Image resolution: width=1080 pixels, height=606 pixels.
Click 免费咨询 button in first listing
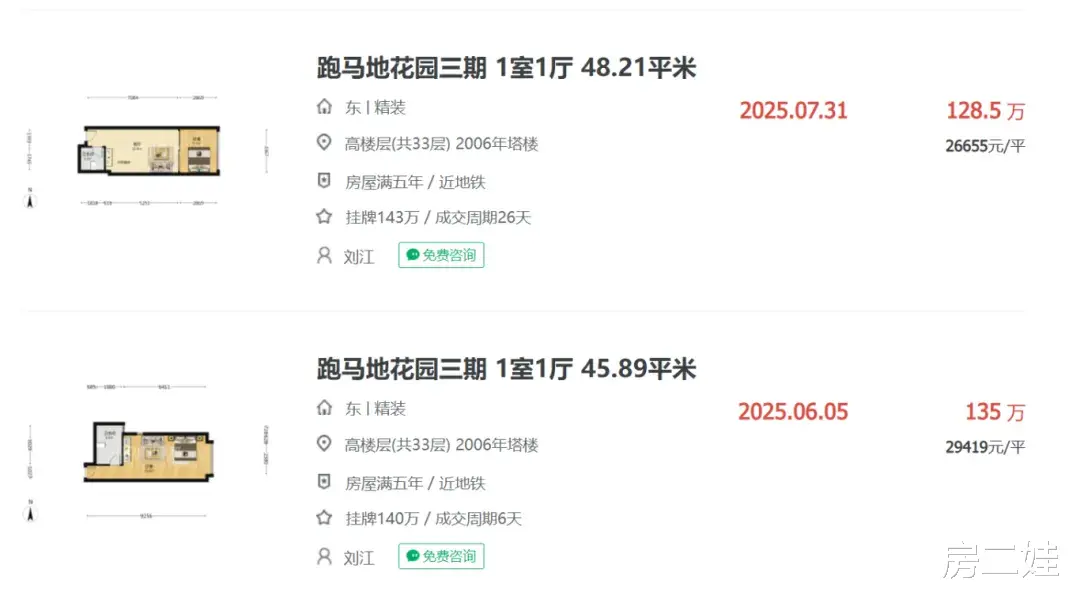pyautogui.click(x=441, y=255)
